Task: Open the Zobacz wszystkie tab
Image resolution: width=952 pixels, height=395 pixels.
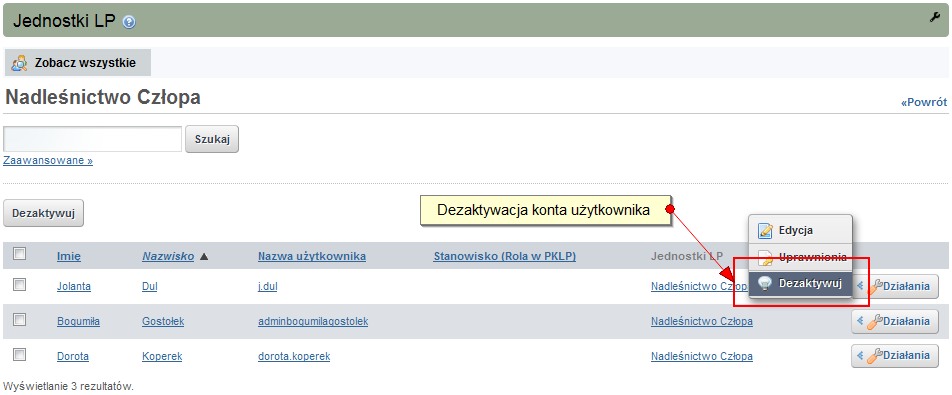Action: (x=78, y=62)
